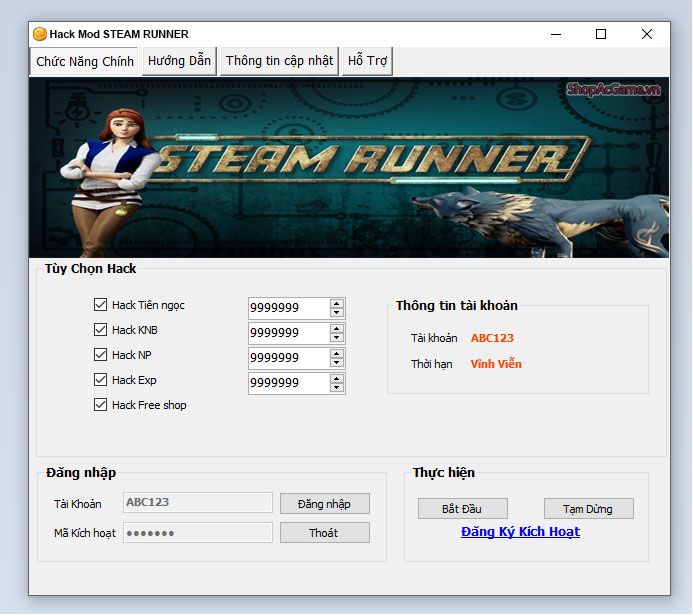This screenshot has width=693, height=616.
Task: Click the Steam Runner banner image
Action: coord(349,167)
